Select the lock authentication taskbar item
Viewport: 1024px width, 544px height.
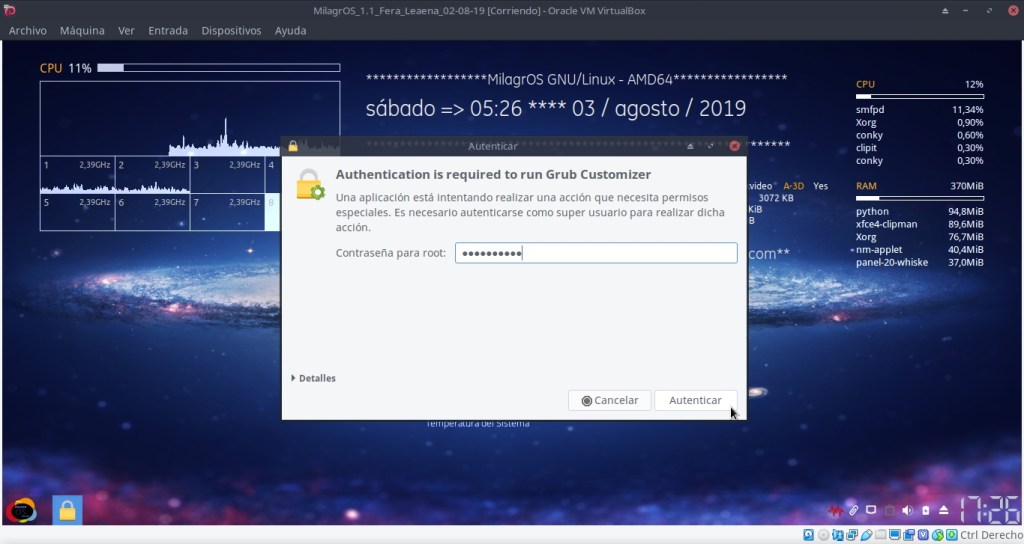tap(67, 510)
